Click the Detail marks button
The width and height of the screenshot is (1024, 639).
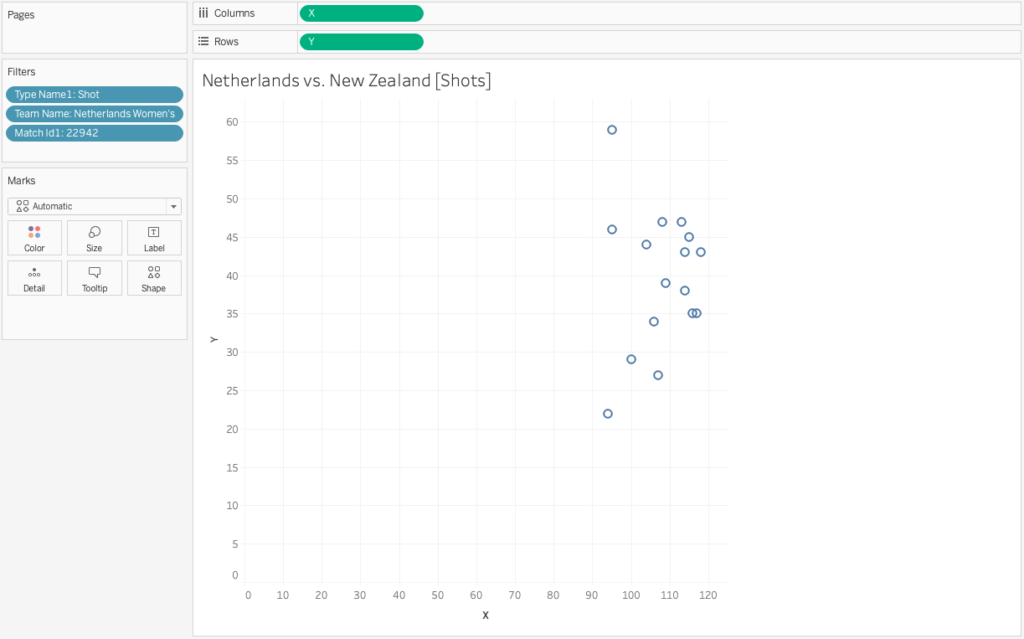34,277
